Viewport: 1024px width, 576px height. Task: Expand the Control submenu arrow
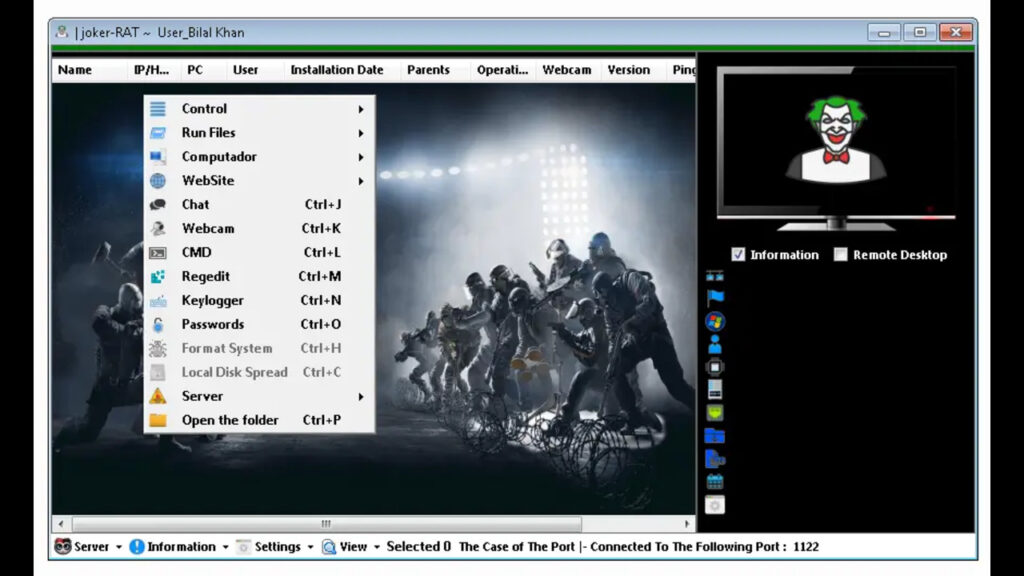360,109
